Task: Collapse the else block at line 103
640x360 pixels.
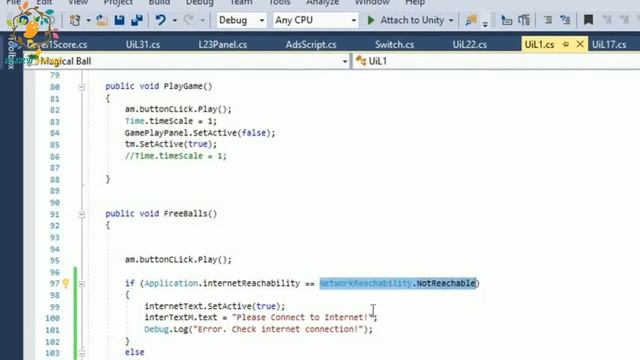Action: [82, 353]
